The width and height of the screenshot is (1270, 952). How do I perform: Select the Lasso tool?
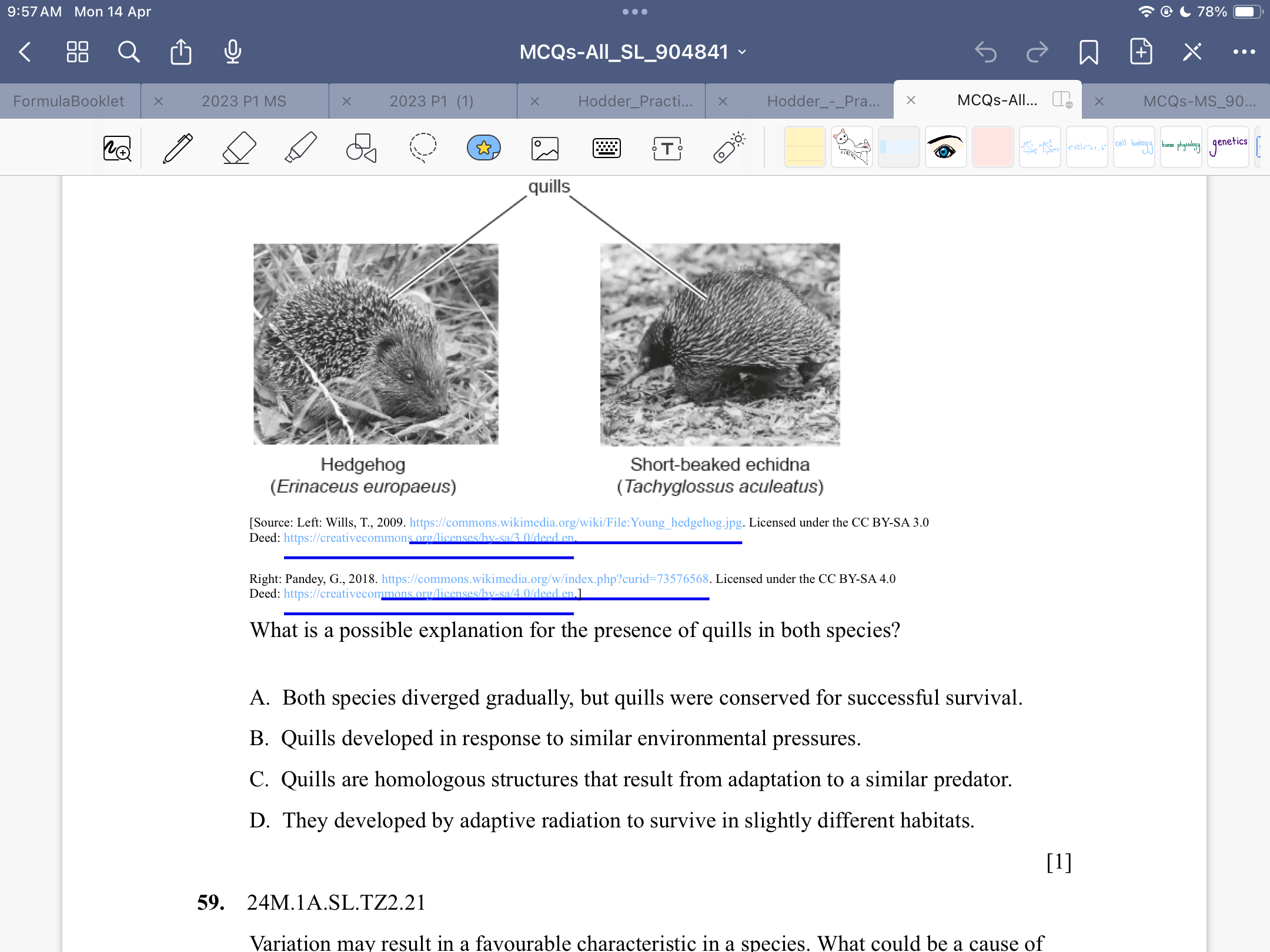click(423, 148)
